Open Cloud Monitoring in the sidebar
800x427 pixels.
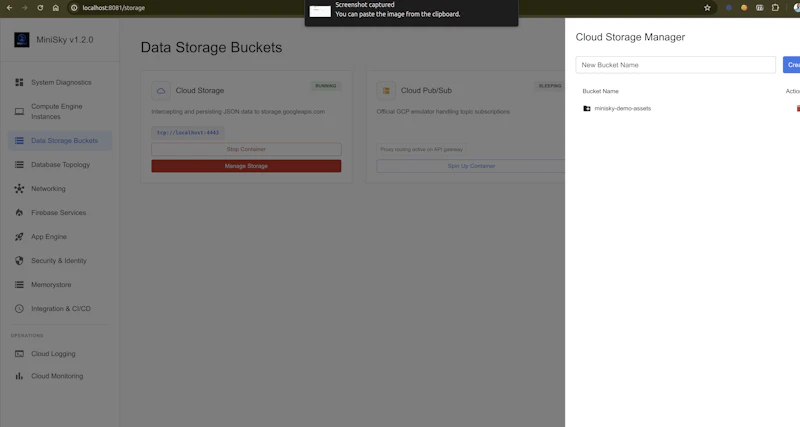point(60,376)
